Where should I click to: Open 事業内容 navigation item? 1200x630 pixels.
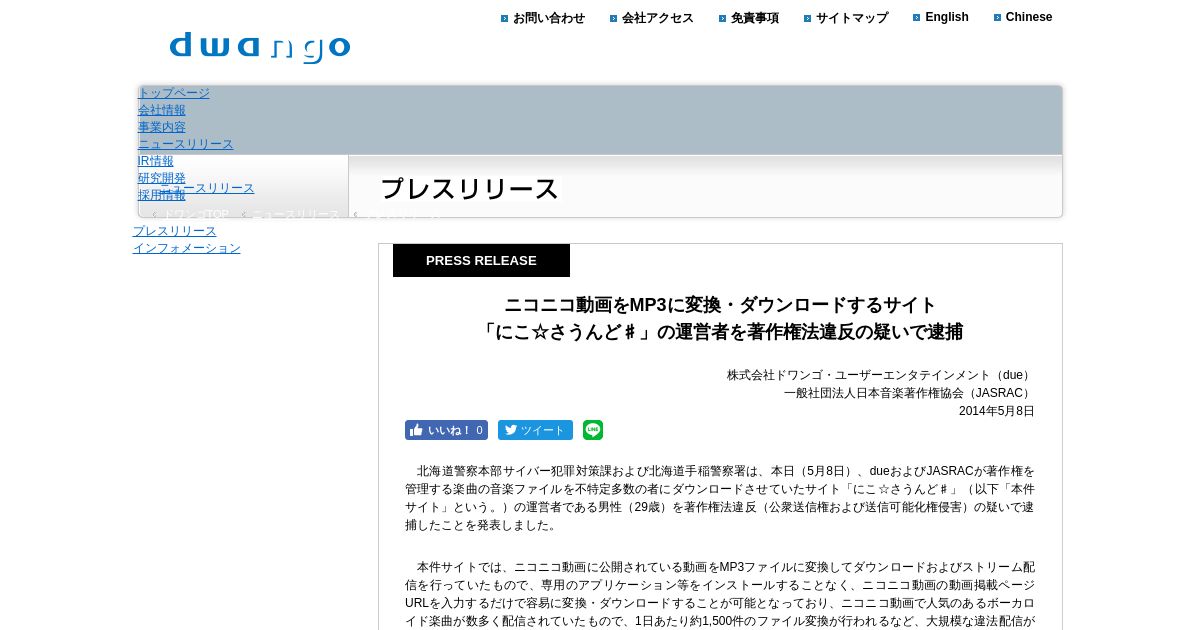(162, 127)
